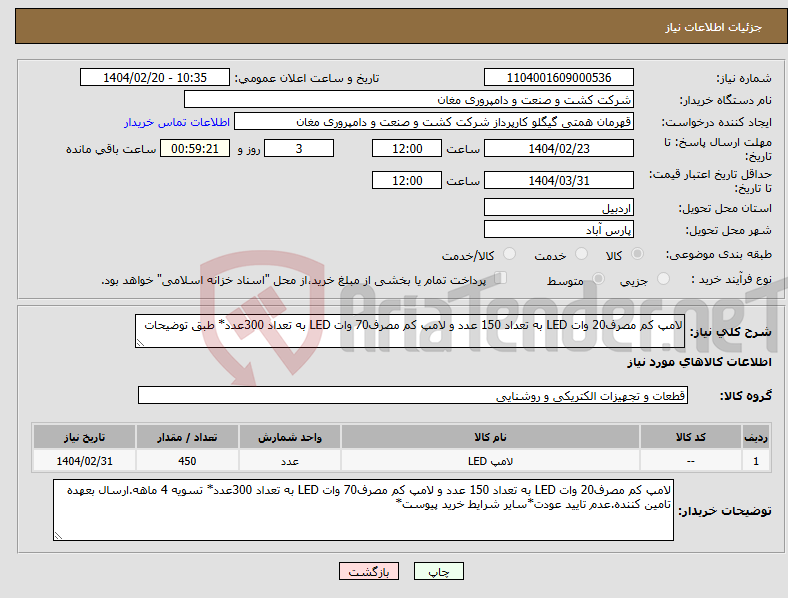The image size is (788, 598).
Task: Click the city field پارس آباد
Action: pyautogui.click(x=558, y=230)
